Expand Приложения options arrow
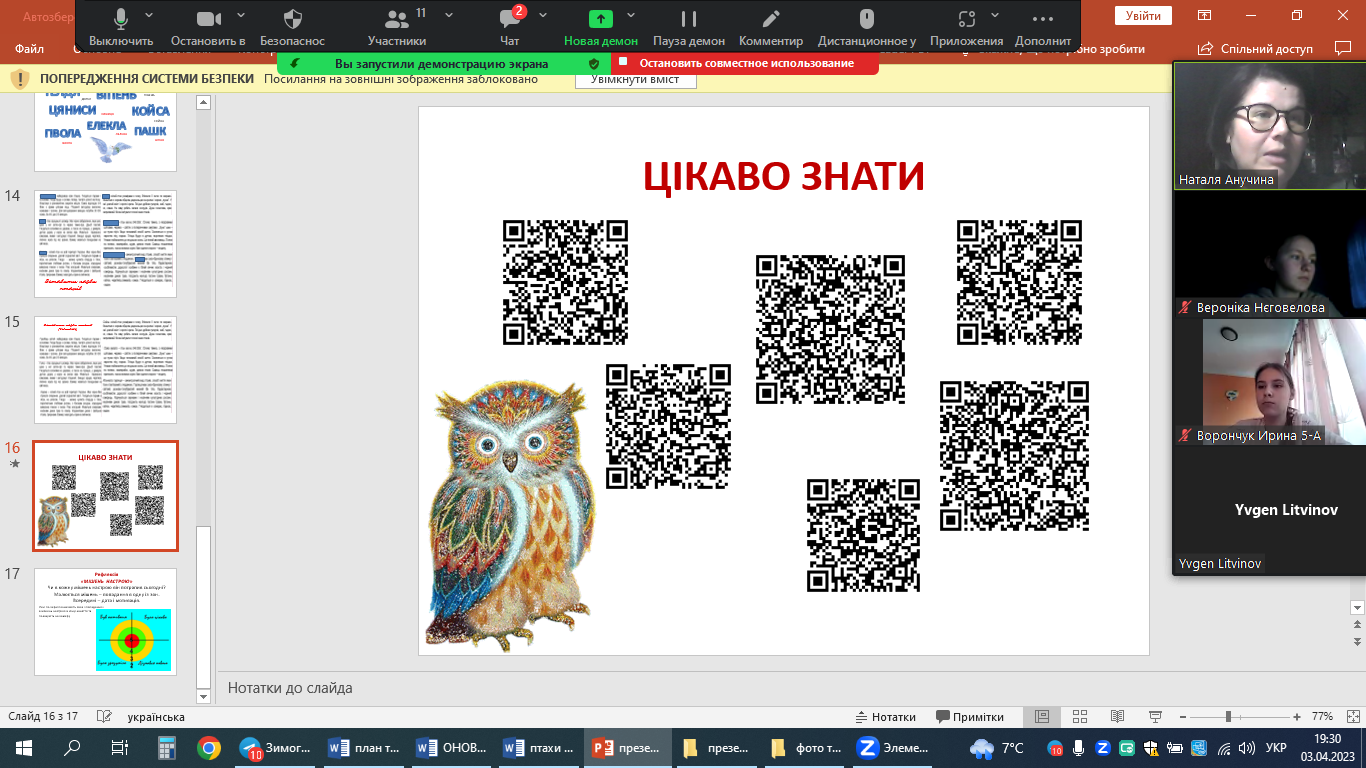1366x768 pixels. (995, 16)
